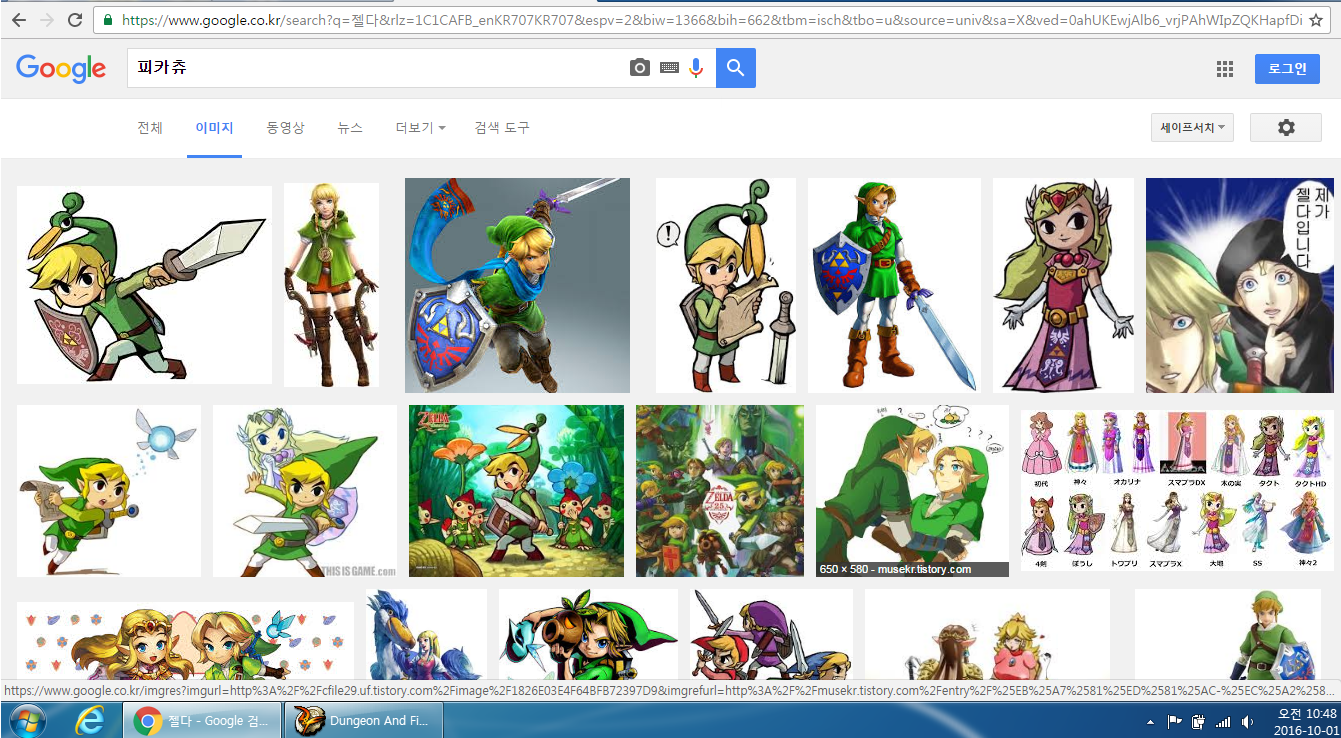Switch to the 뉴스 tab
Viewport: 1341px width, 738px height.
[x=350, y=128]
